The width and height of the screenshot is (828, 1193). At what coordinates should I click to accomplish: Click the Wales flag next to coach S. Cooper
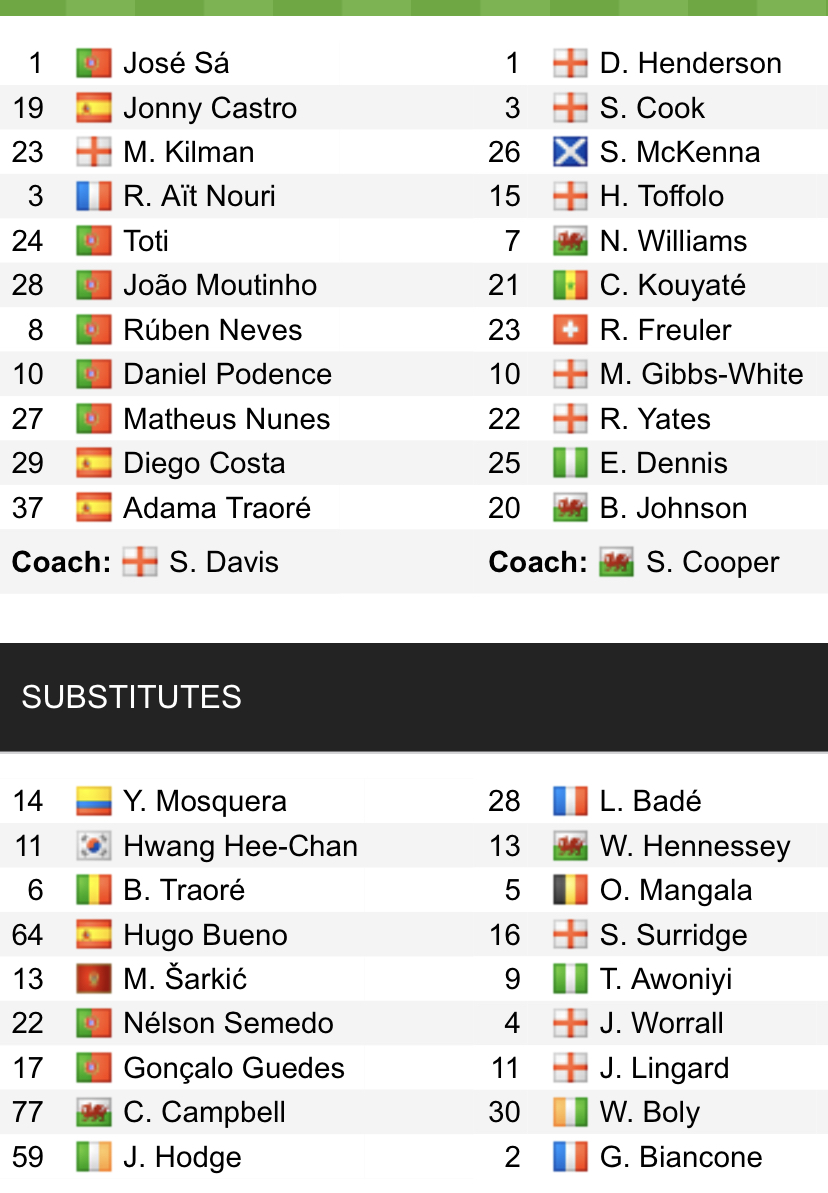coord(616,562)
